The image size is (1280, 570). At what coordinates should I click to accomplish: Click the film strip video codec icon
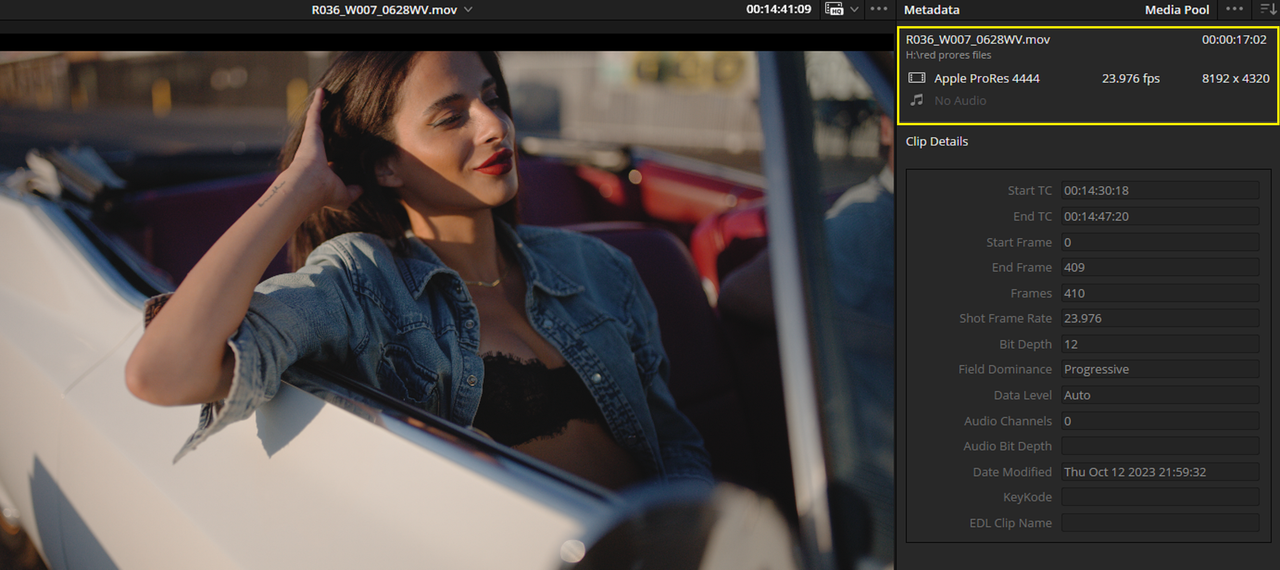coord(916,78)
